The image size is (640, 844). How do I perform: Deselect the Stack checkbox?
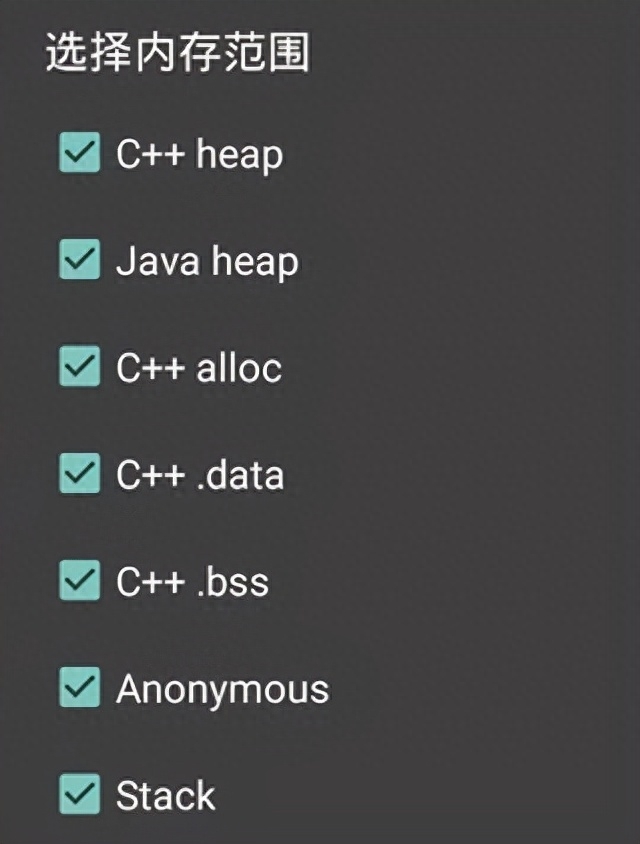pos(80,795)
